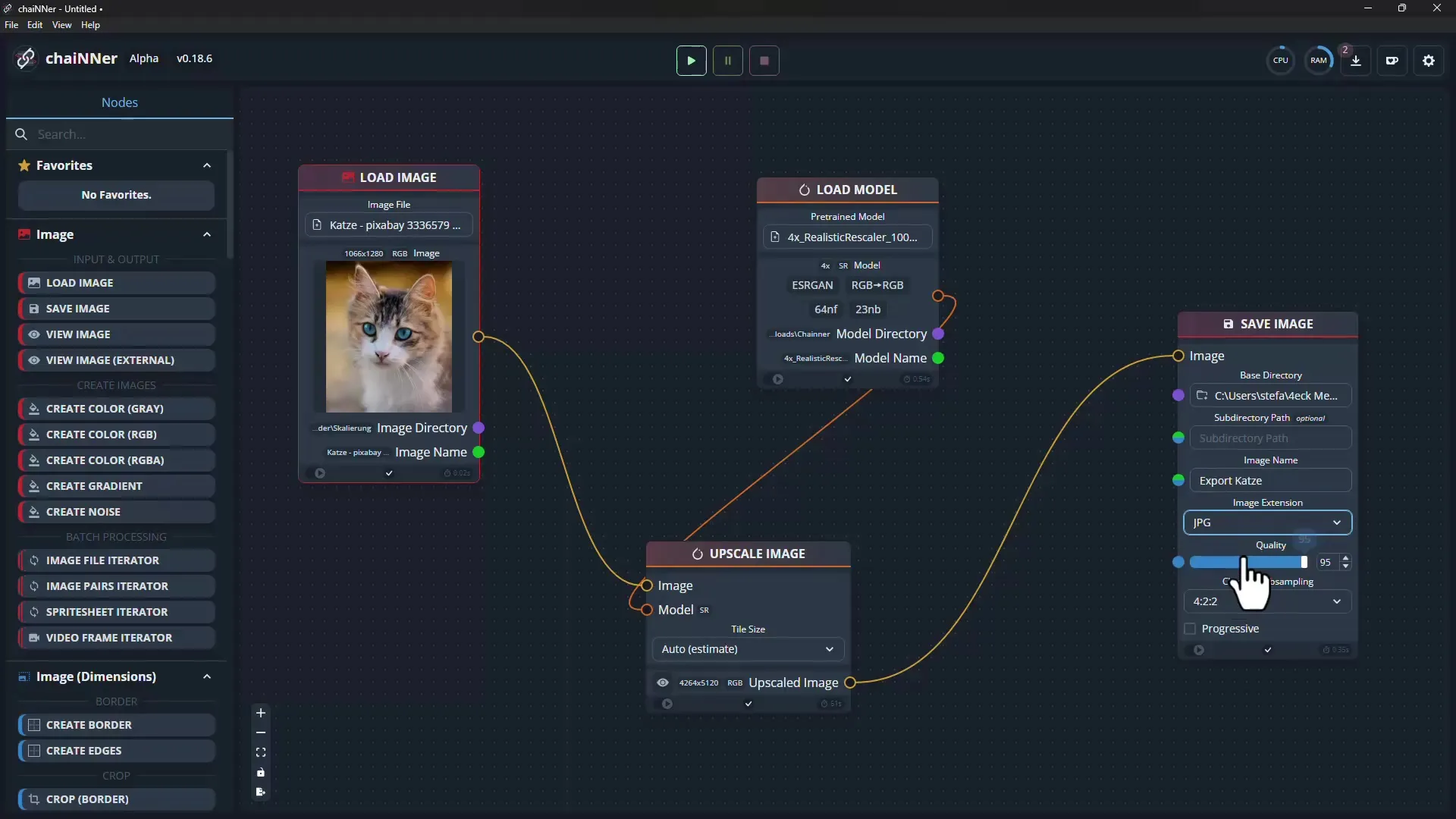This screenshot has width=1456, height=819.
Task: Toggle the Image category expander panel
Action: point(206,234)
